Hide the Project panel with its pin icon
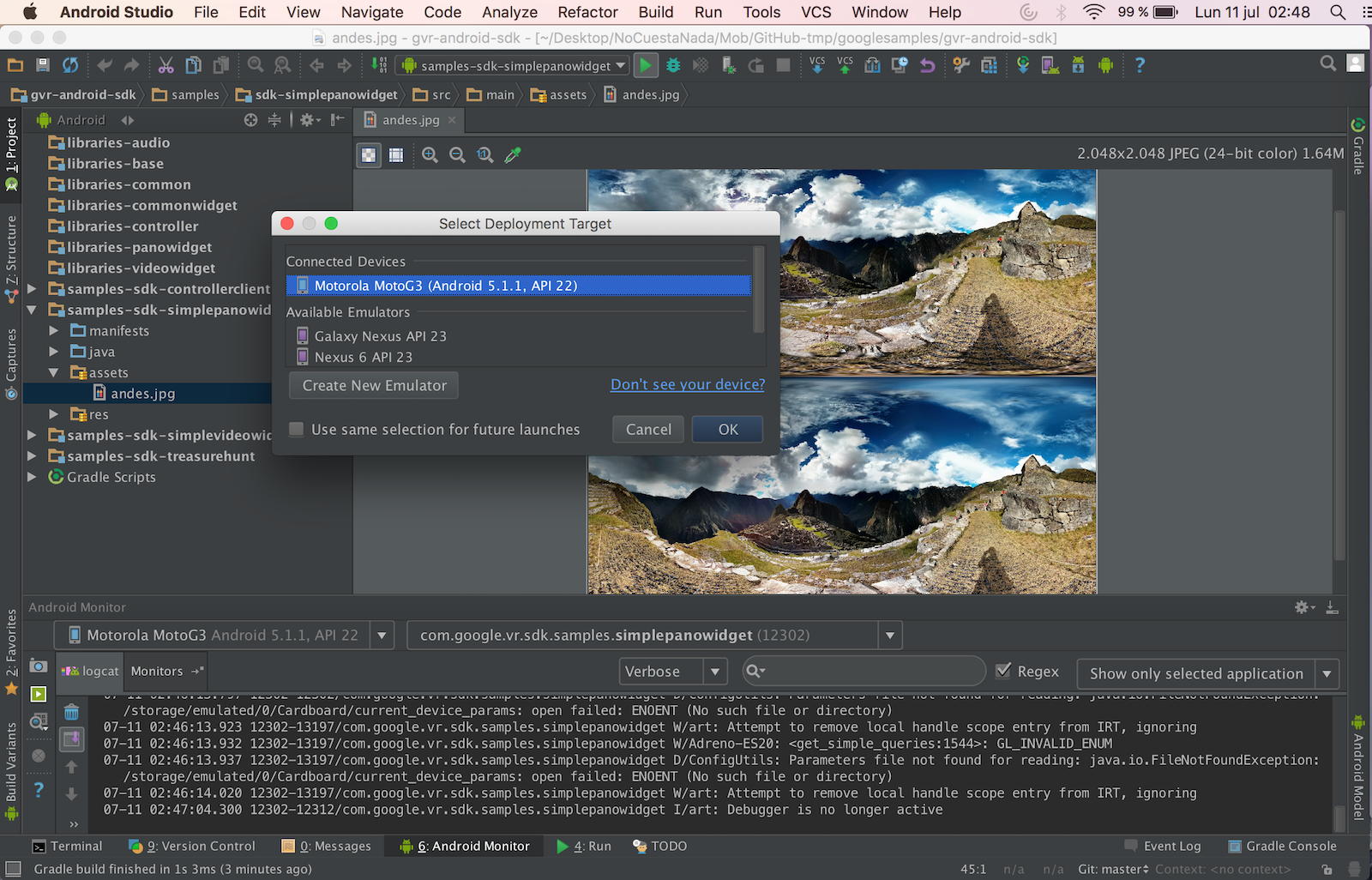This screenshot has height=880, width=1372. pyautogui.click(x=338, y=120)
